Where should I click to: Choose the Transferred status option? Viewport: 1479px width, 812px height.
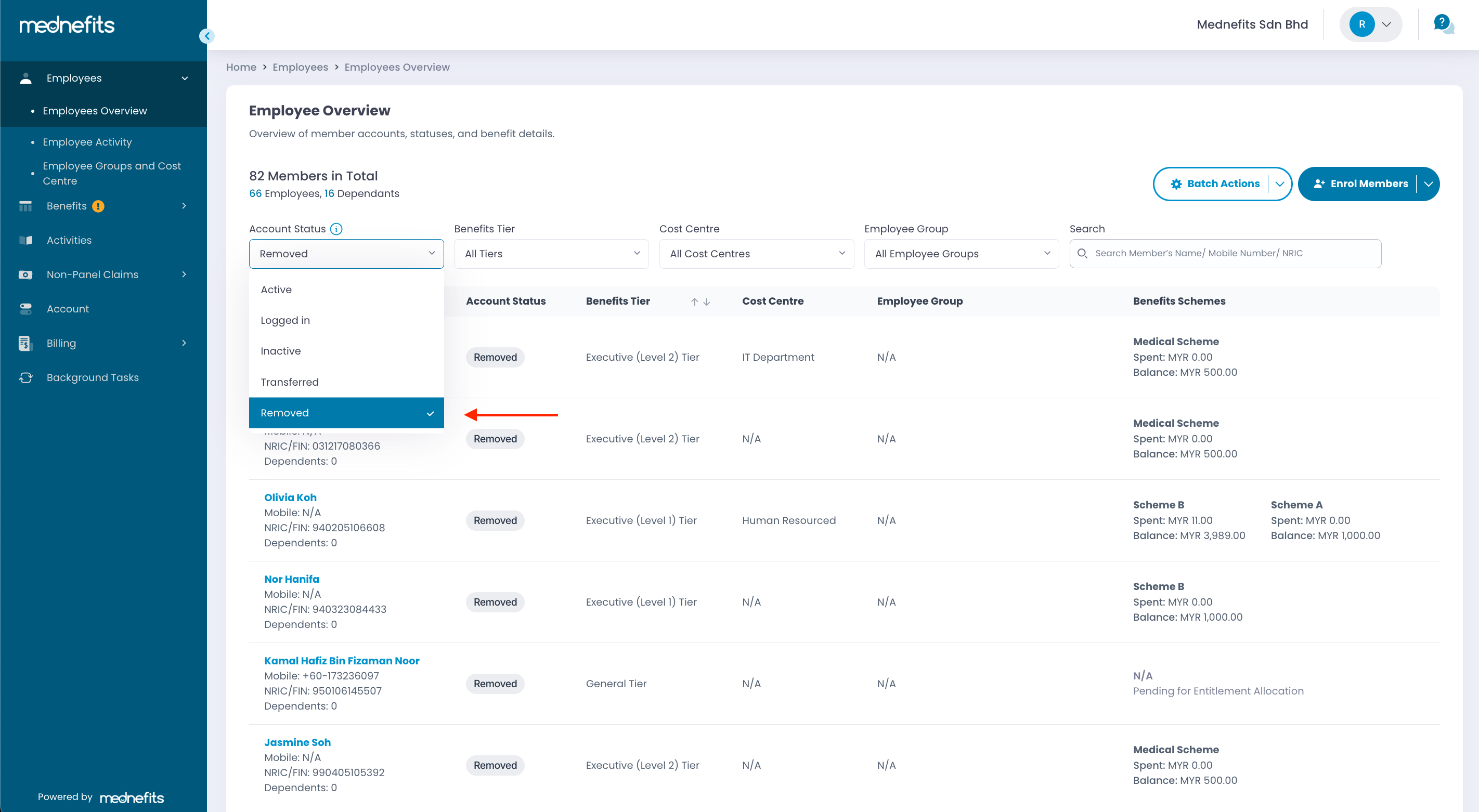(x=289, y=382)
